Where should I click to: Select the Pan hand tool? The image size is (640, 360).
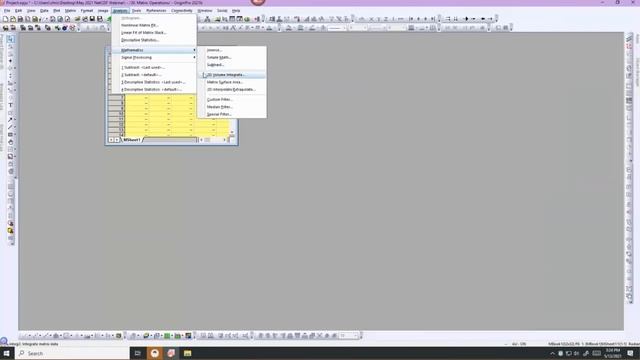click(x=11, y=142)
